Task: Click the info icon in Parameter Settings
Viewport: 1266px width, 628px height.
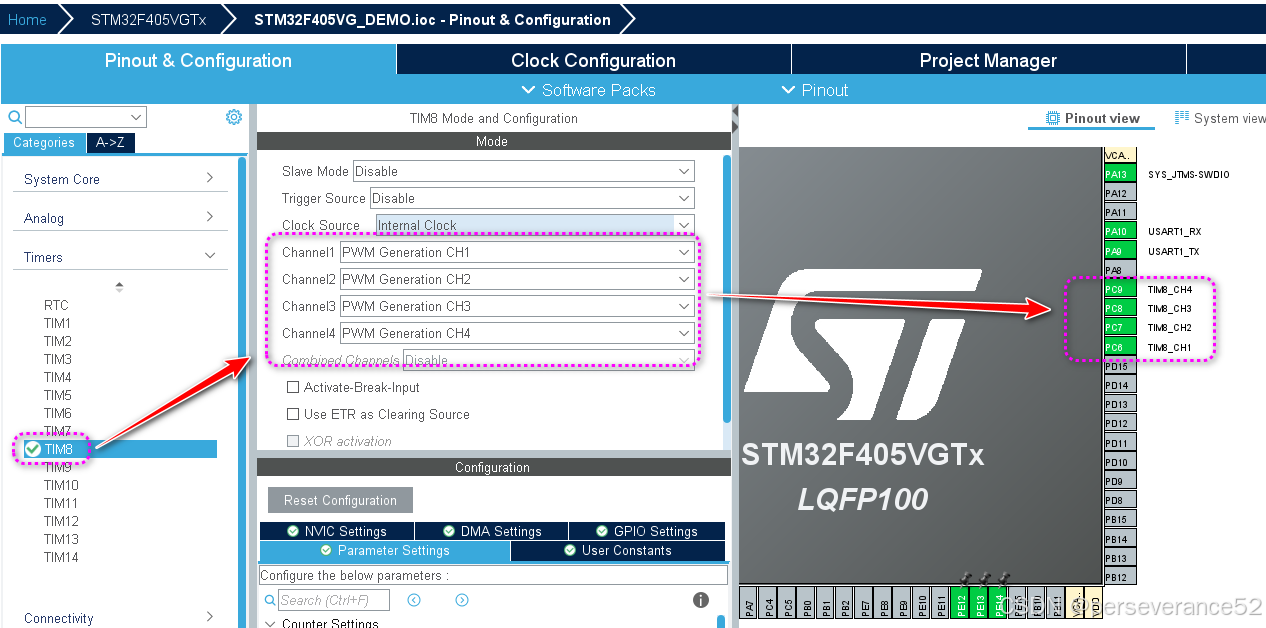Action: tap(701, 600)
